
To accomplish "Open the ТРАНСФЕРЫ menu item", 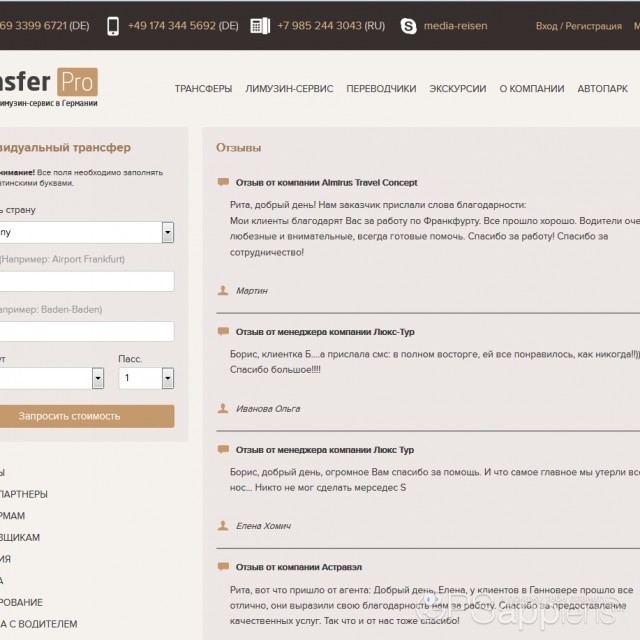I will click(203, 89).
